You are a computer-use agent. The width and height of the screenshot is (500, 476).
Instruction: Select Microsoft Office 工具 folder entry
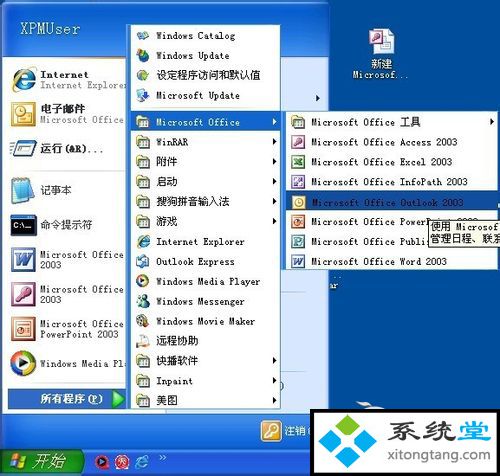(x=391, y=122)
